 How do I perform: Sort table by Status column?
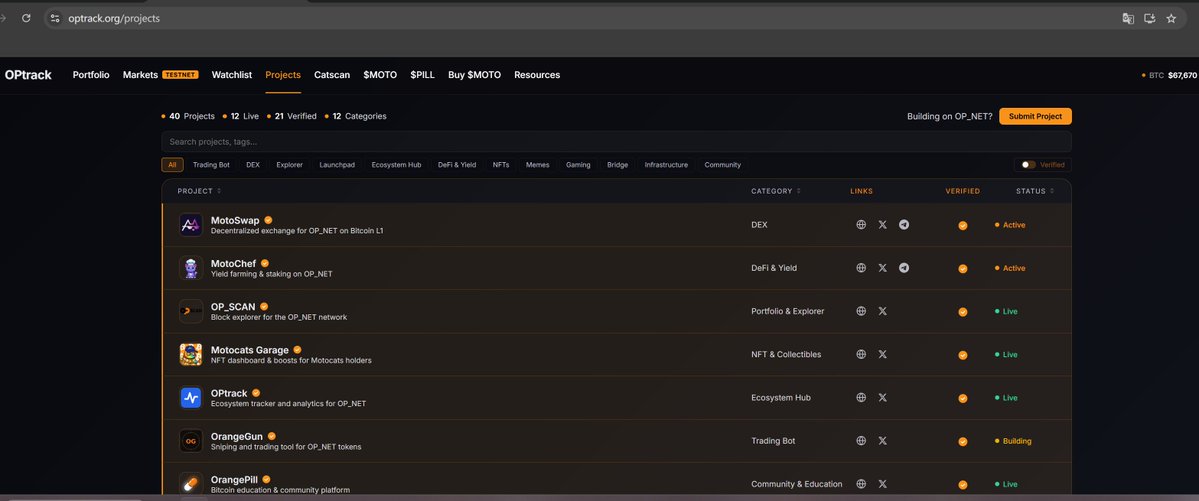pyautogui.click(x=1035, y=191)
